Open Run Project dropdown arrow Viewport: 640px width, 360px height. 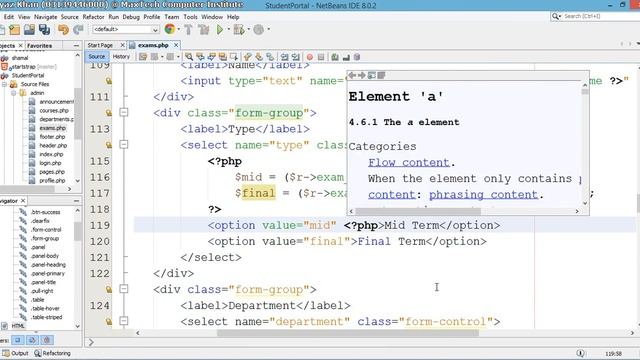pyautogui.click(x=228, y=29)
